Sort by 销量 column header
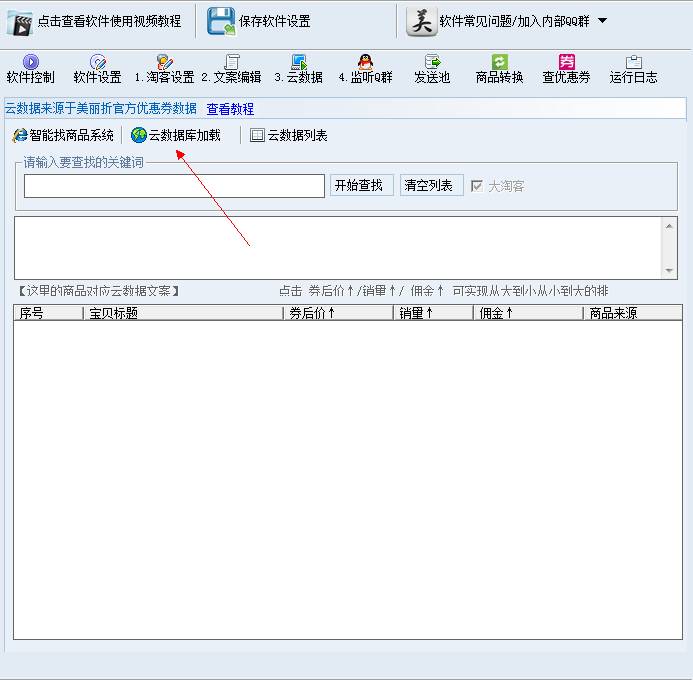 pyautogui.click(x=433, y=313)
